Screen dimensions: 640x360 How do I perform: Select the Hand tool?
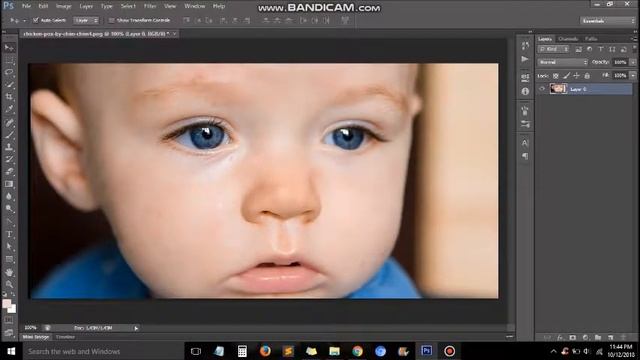tap(9, 272)
